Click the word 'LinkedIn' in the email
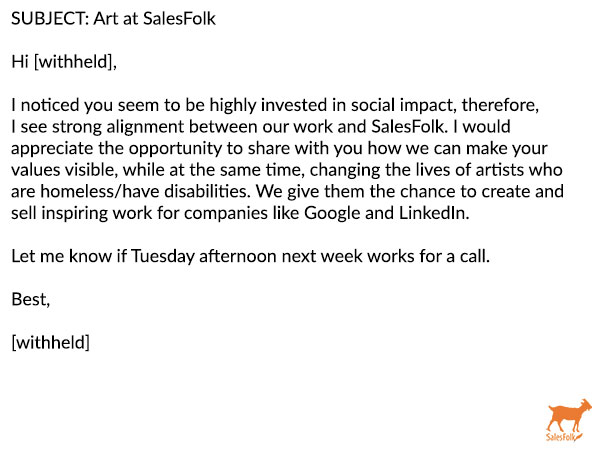Image resolution: width=600 pixels, height=451 pixels. 432,213
